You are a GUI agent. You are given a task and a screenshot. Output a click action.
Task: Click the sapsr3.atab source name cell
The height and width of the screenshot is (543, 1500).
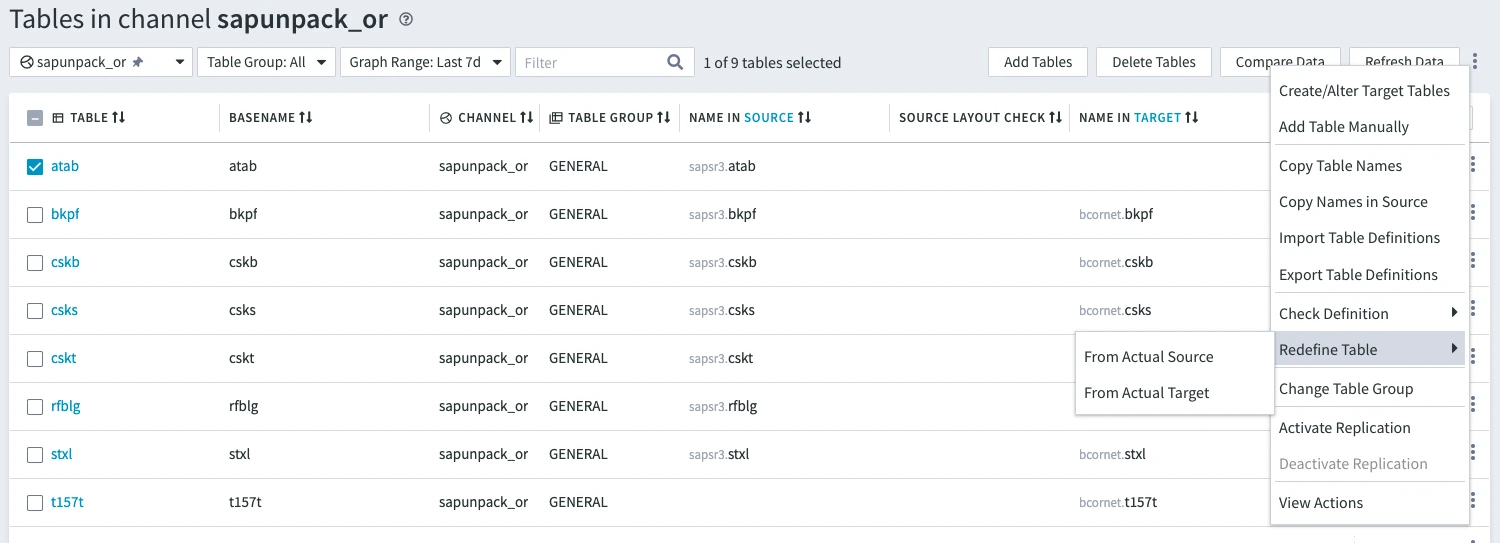coord(722,166)
